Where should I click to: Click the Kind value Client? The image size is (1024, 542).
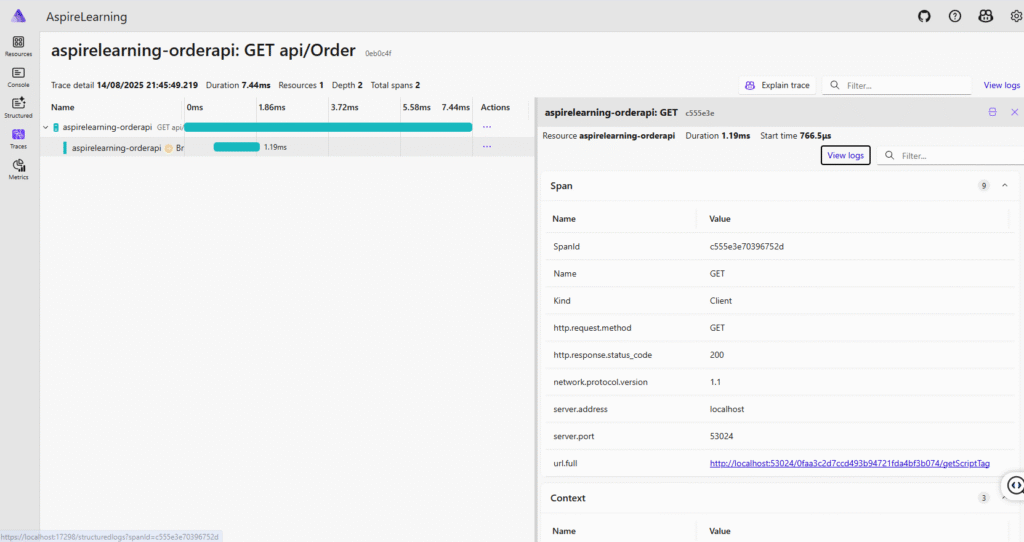[x=720, y=301]
